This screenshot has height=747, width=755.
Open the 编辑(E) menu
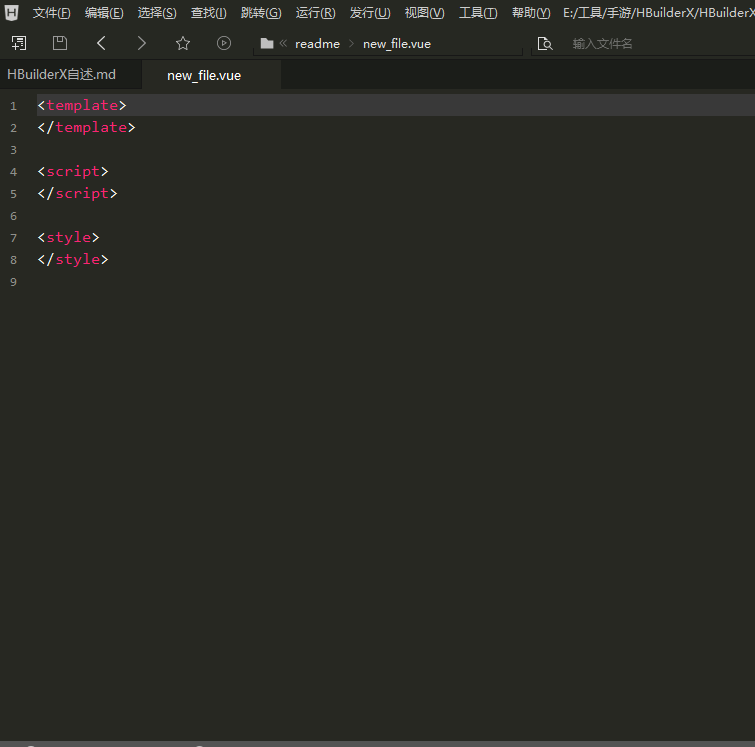[104, 13]
